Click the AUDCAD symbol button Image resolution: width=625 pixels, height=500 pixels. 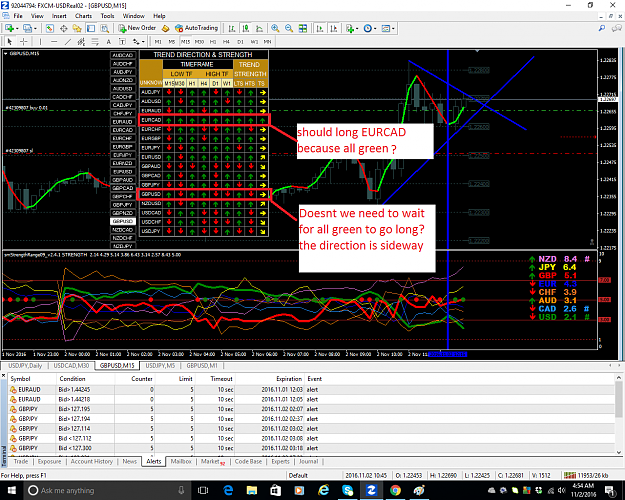coord(123,55)
